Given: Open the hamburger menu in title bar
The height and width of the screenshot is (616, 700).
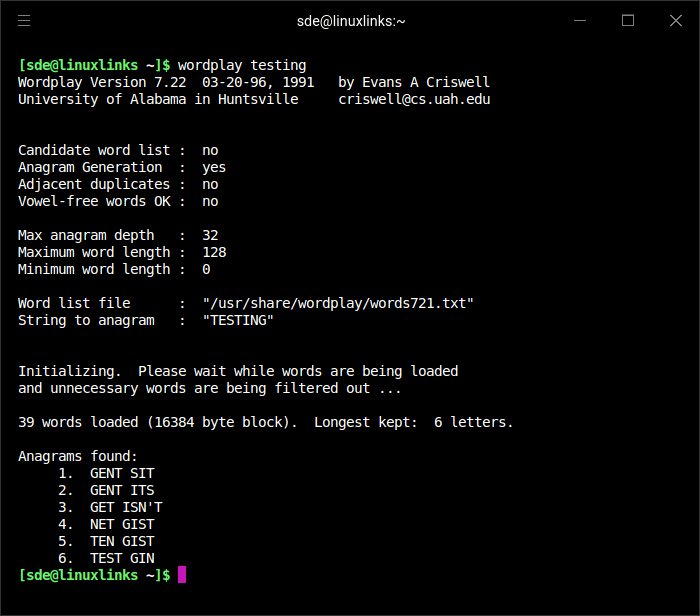Looking at the screenshot, I should [x=24, y=20].
